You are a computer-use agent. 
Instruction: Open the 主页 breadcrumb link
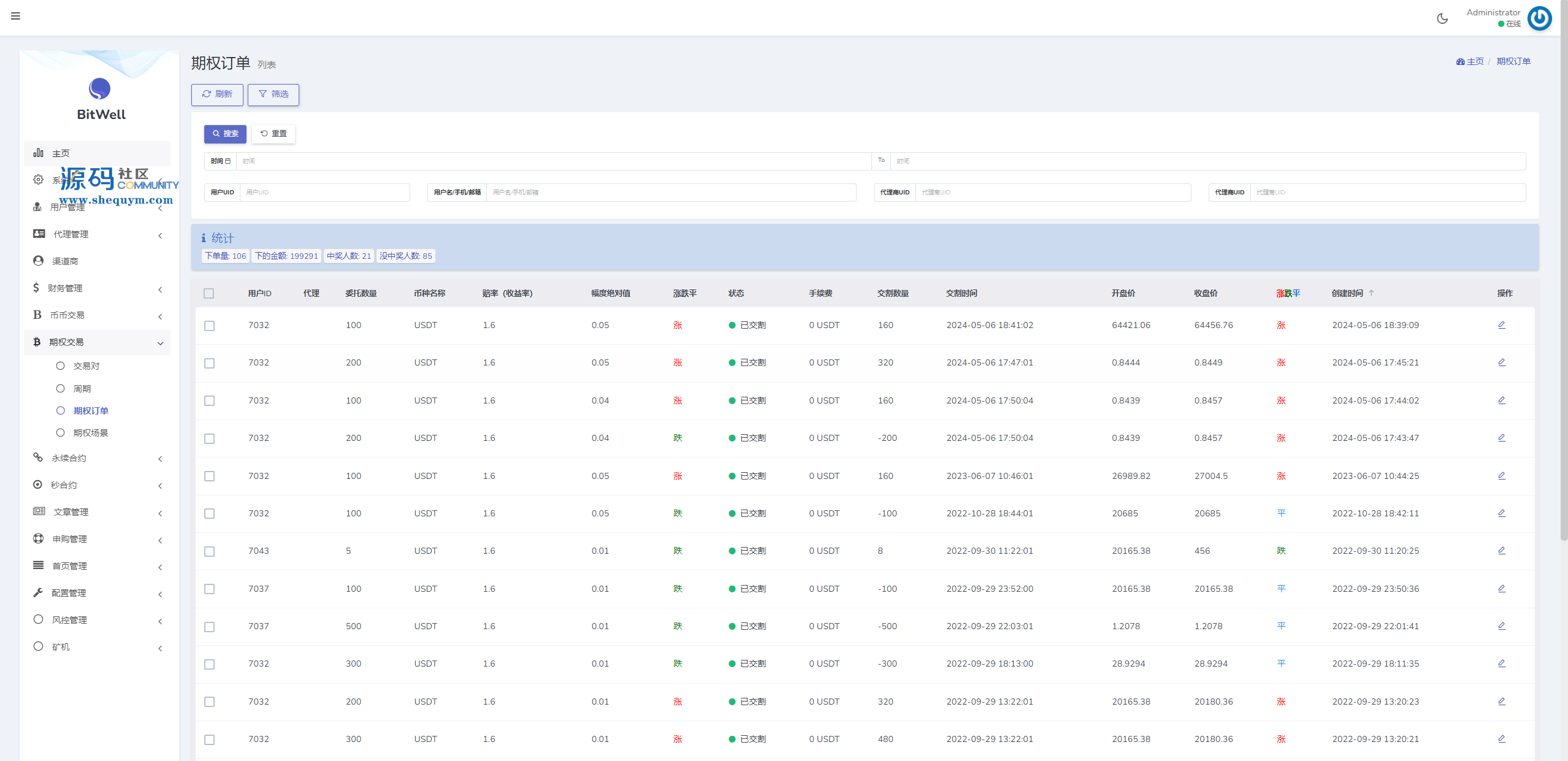click(x=1470, y=61)
